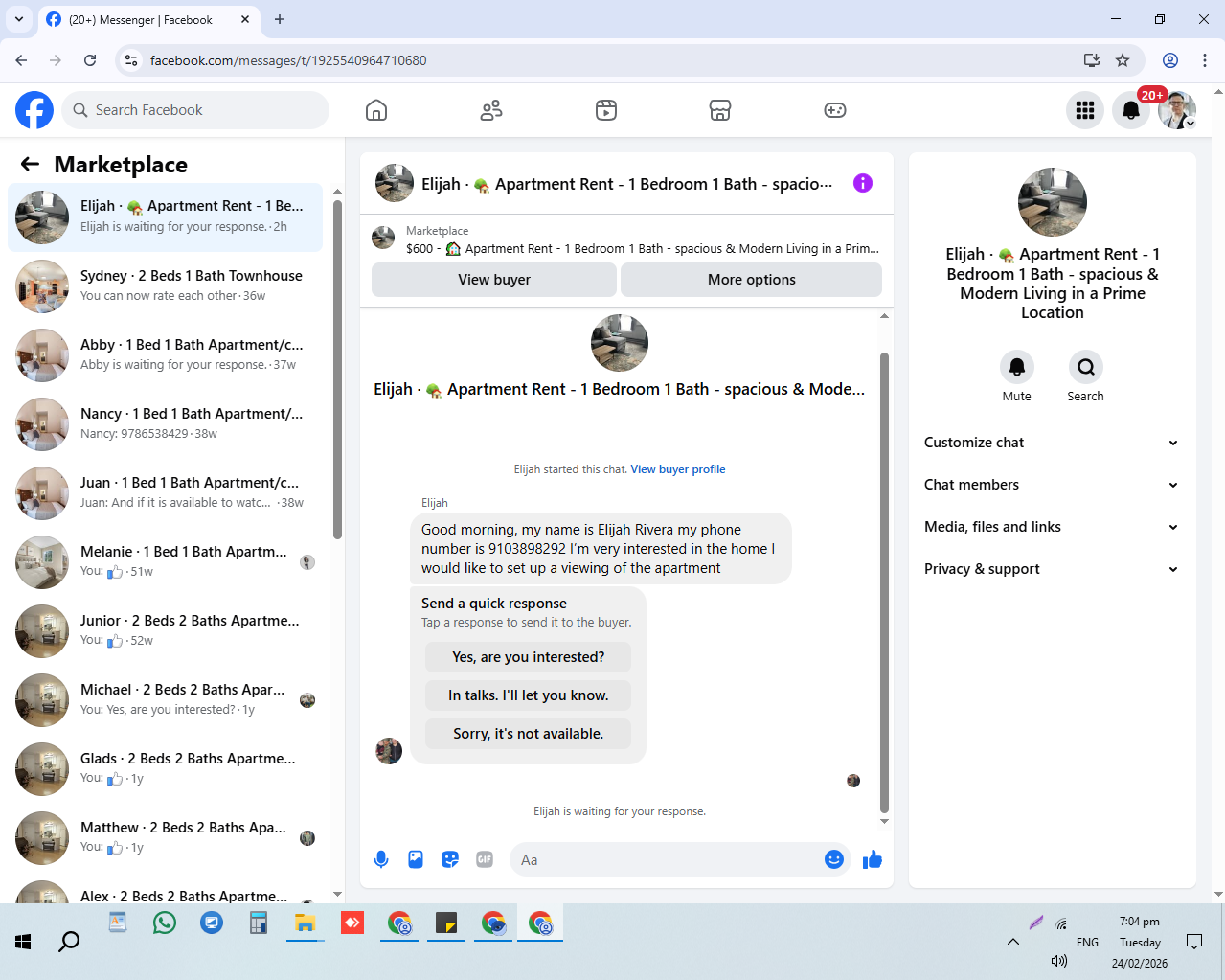The image size is (1225, 980).
Task: Open the account profile picture menu
Action: tap(1177, 110)
